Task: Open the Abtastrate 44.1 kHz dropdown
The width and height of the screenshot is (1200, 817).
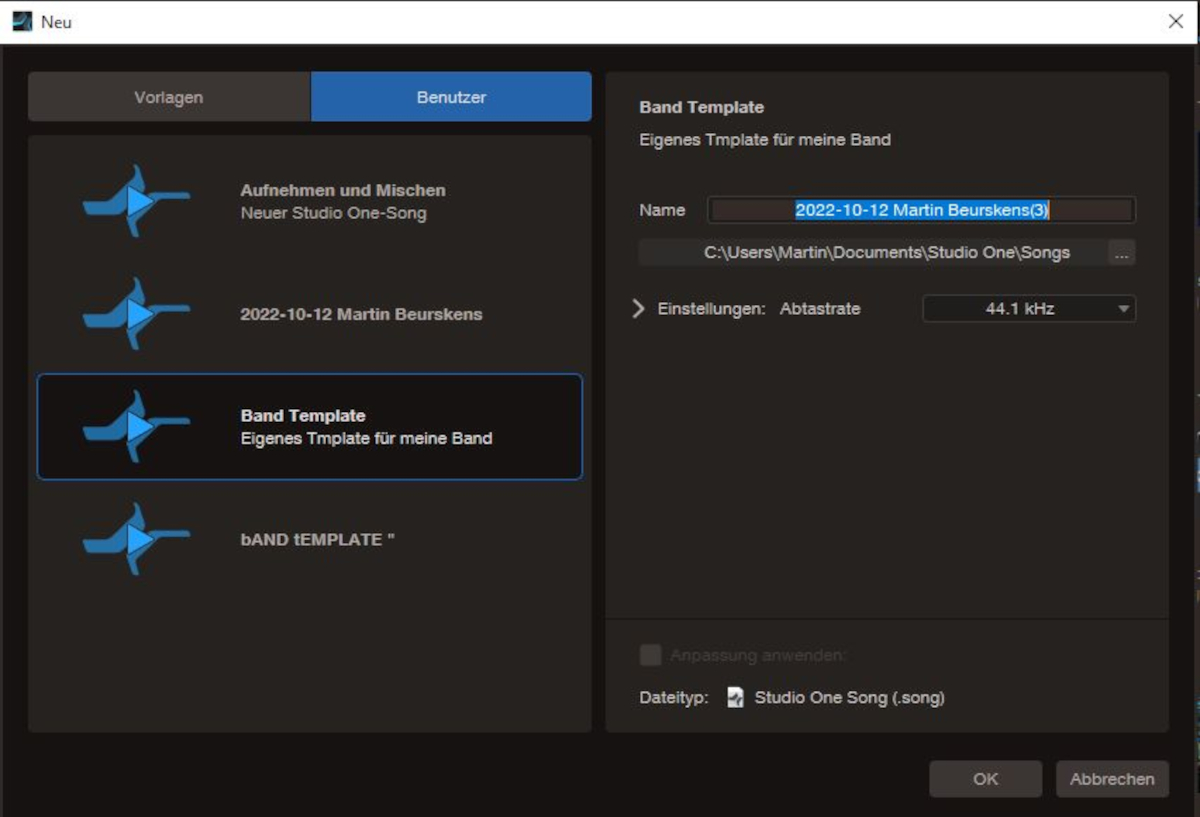Action: point(1029,309)
